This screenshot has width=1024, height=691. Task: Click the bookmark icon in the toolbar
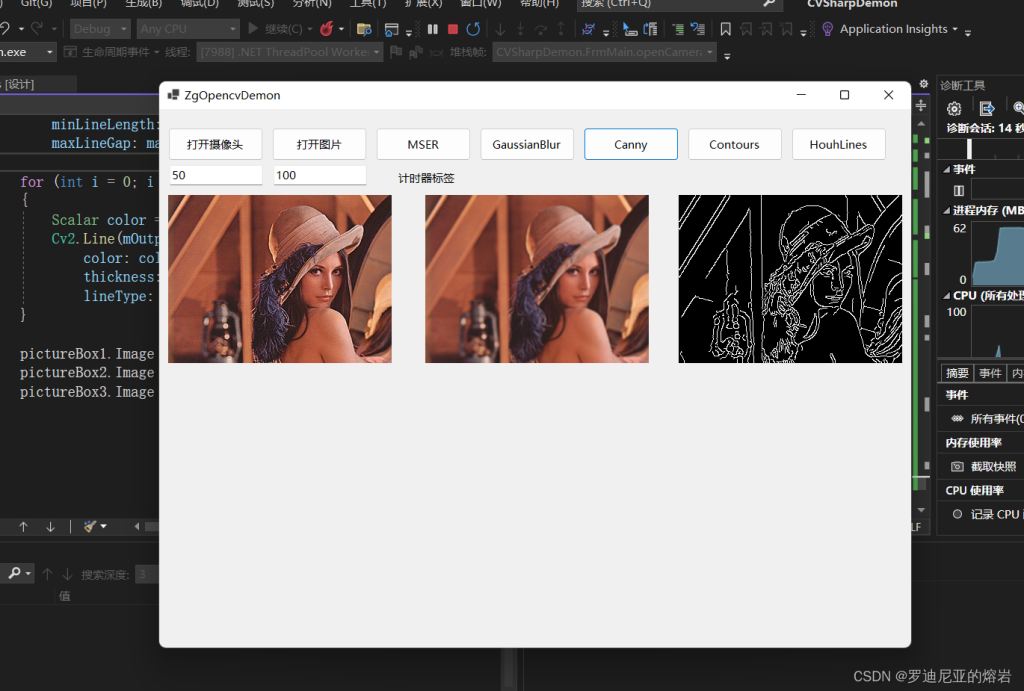(726, 29)
